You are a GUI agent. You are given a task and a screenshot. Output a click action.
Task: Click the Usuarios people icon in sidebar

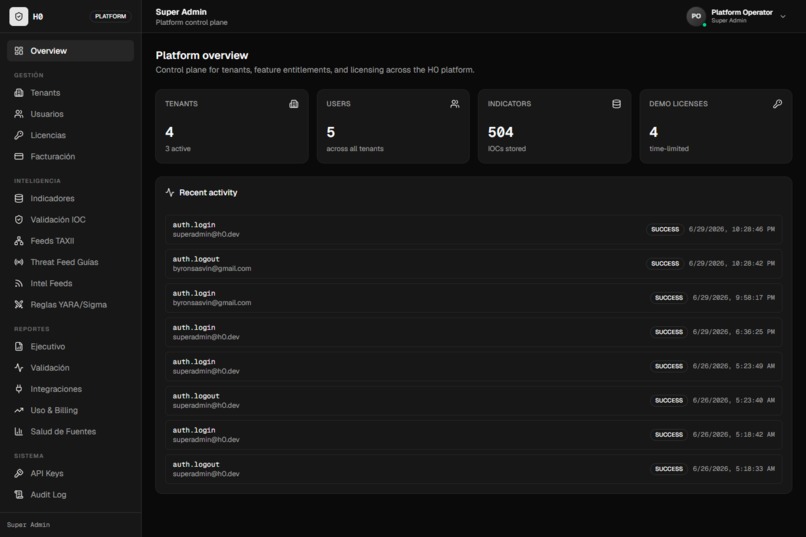[19, 114]
